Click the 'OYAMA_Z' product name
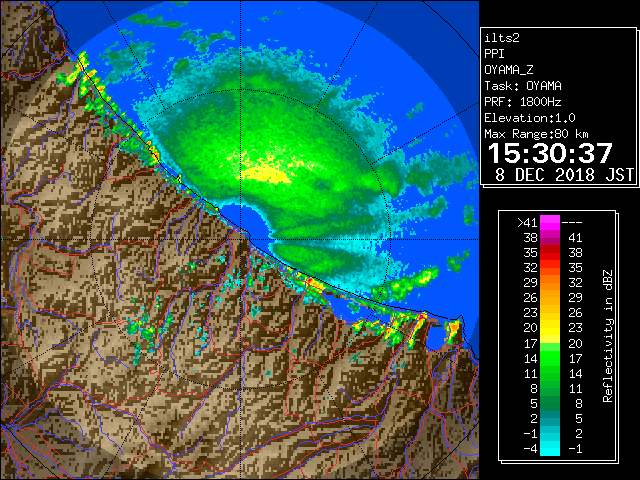Image resolution: width=640 pixels, height=480 pixels. 509,70
